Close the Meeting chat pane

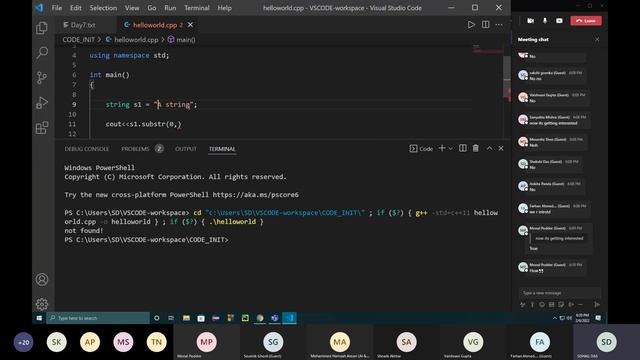[x=597, y=40]
